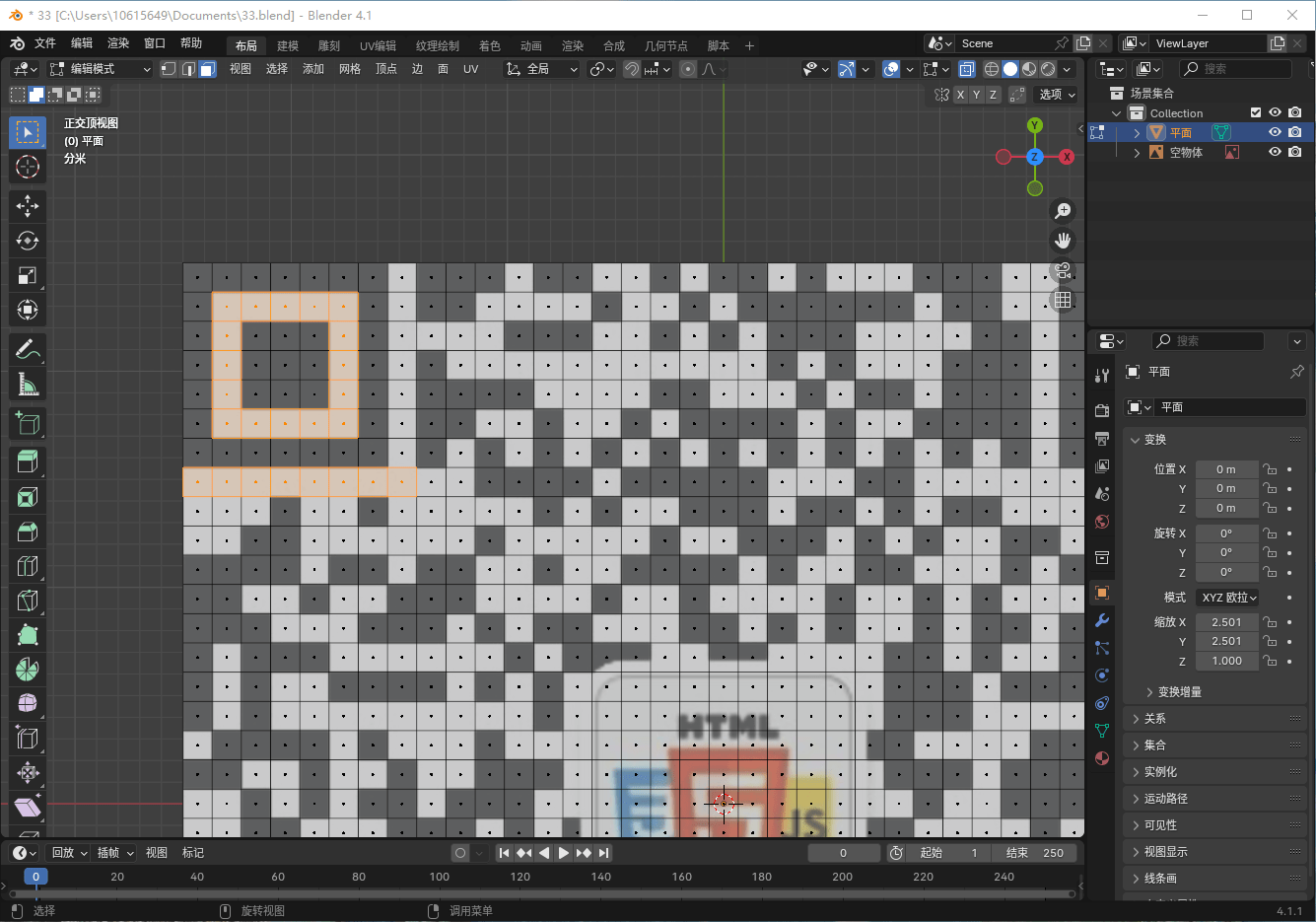1316x922 pixels.
Task: Click the 缩放 X value field
Action: coord(1226,622)
